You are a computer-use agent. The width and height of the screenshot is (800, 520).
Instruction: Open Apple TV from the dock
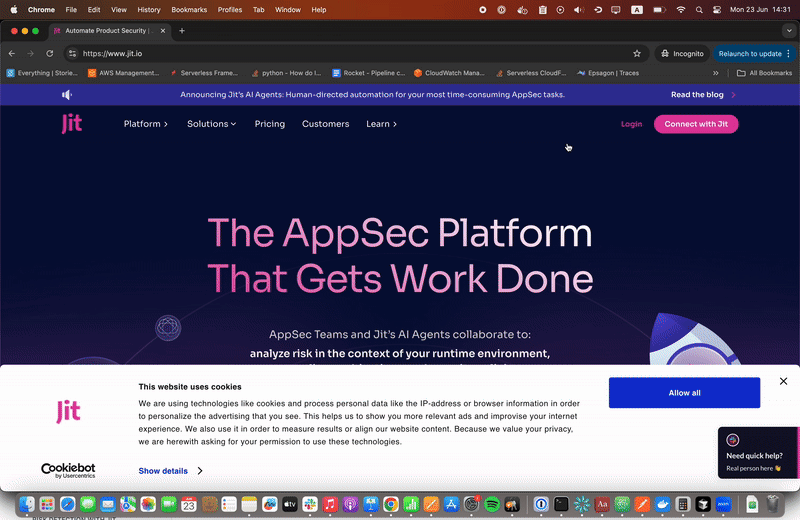click(x=290, y=504)
